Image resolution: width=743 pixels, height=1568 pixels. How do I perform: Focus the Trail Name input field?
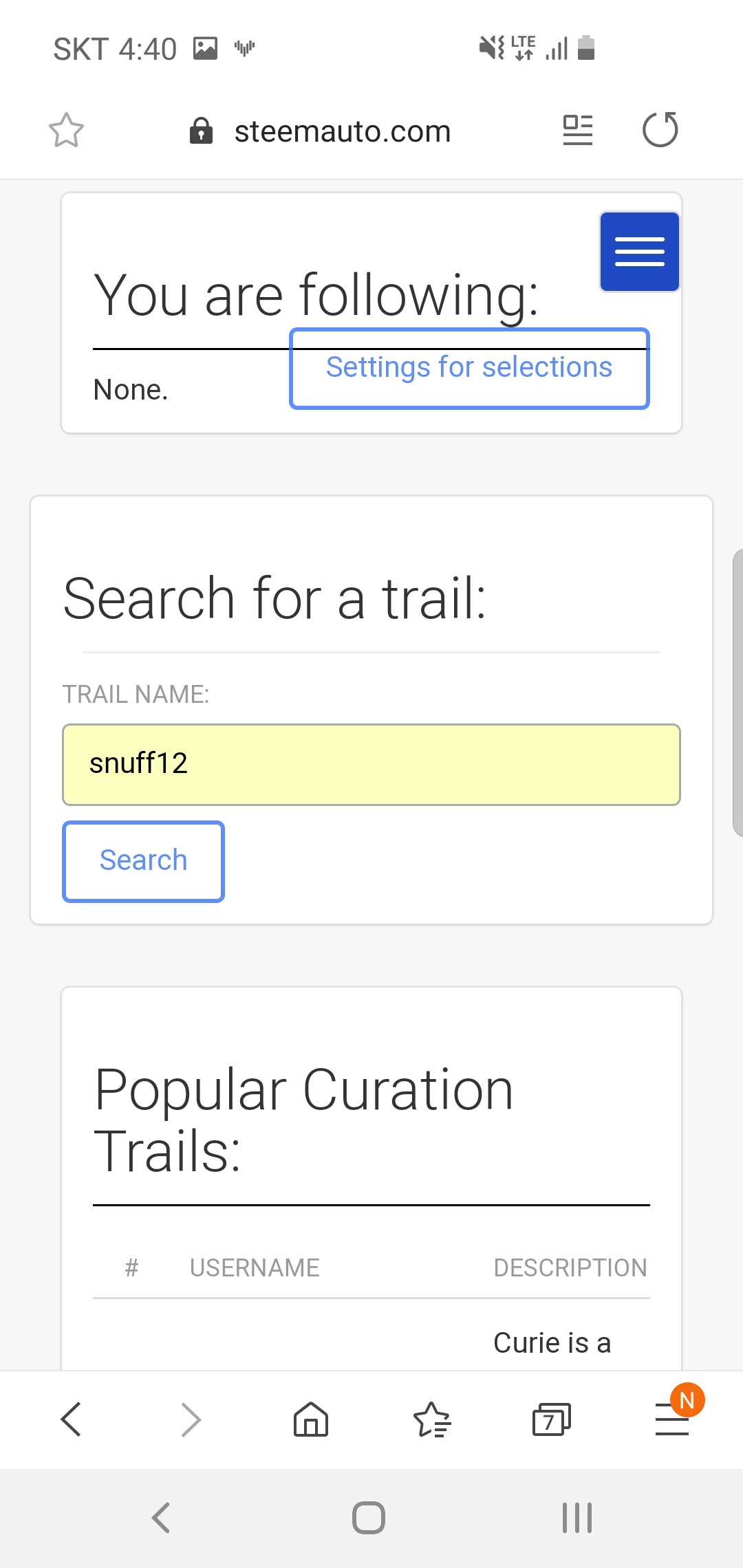[x=371, y=764]
